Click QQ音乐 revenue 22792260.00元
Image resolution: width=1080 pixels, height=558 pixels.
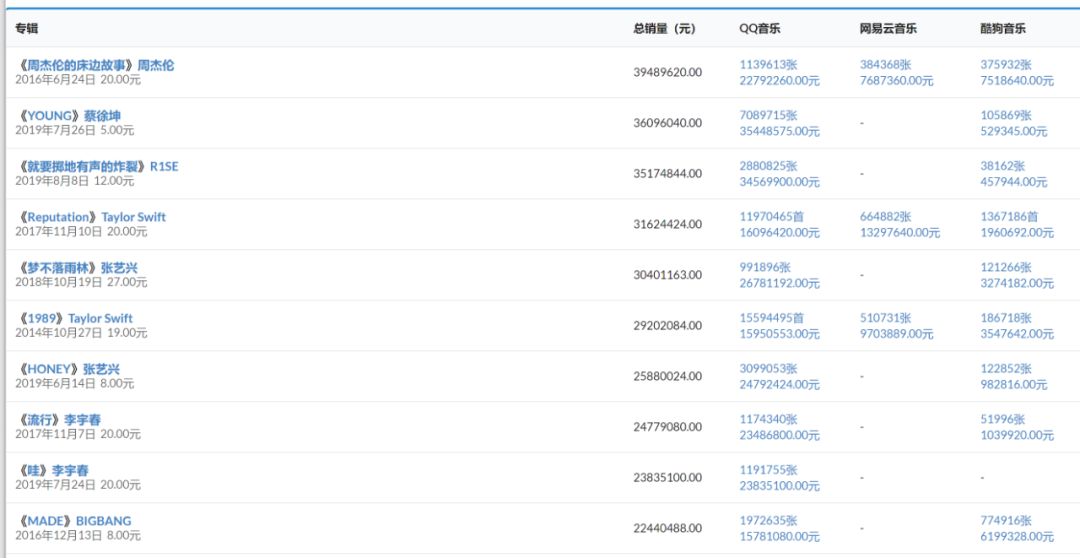[x=780, y=81]
